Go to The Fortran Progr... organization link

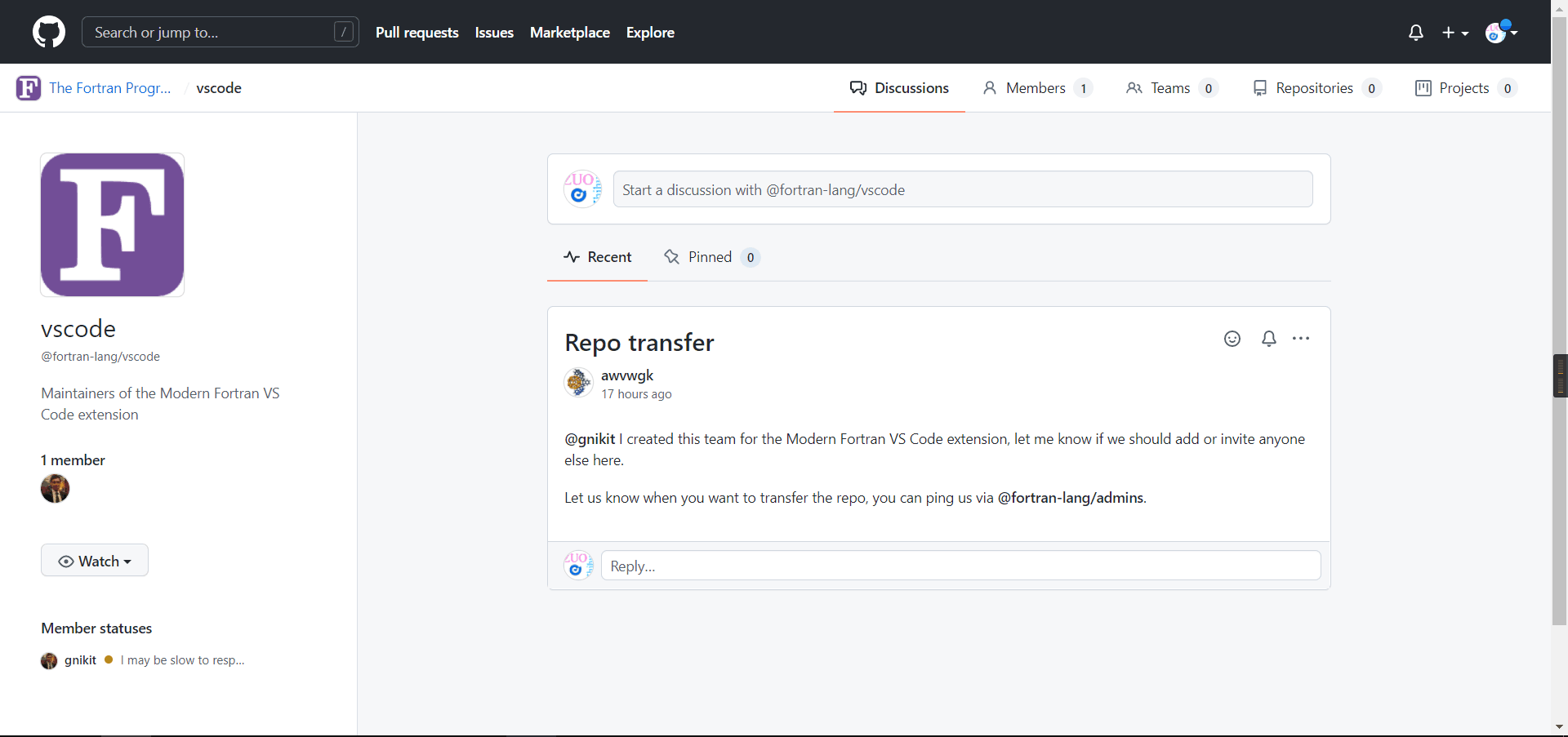[x=110, y=88]
